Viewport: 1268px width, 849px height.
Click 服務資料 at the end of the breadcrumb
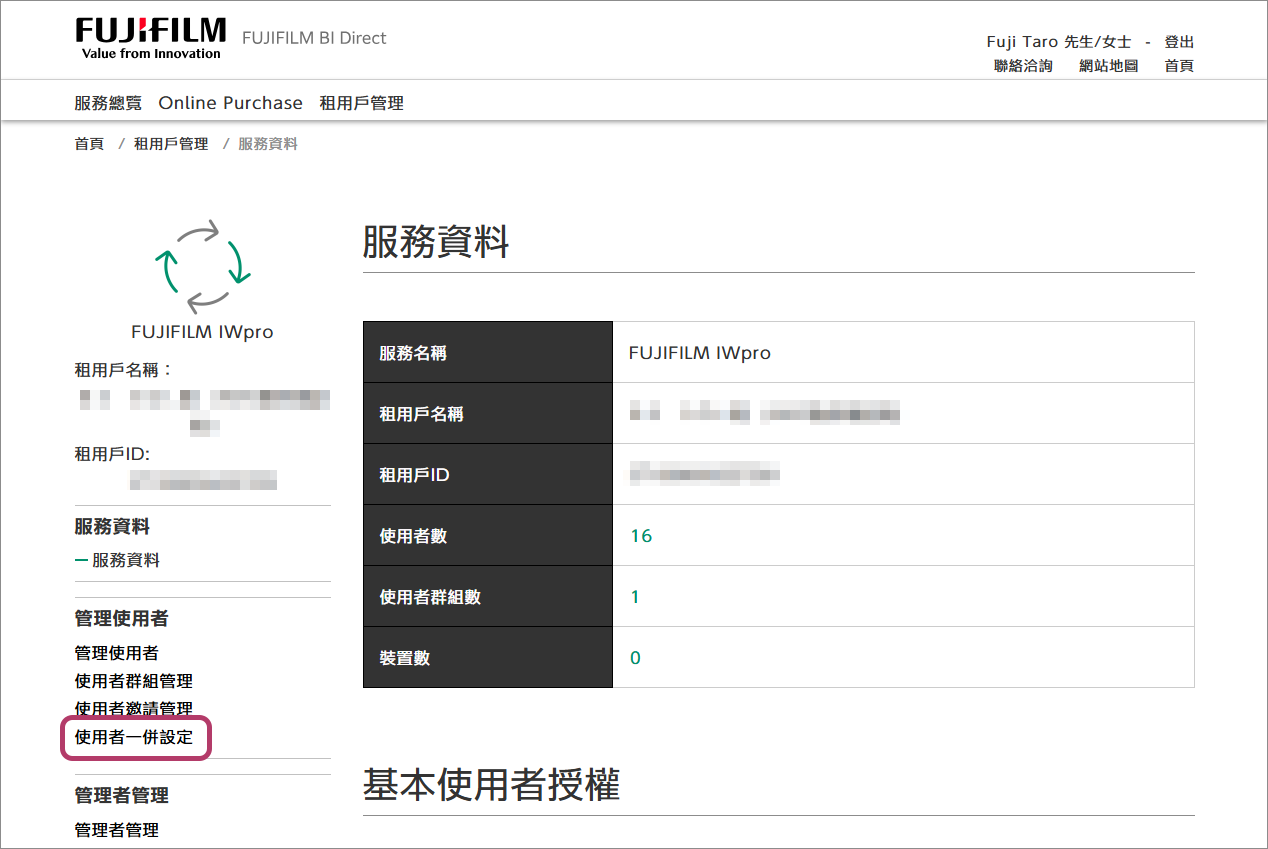point(268,144)
